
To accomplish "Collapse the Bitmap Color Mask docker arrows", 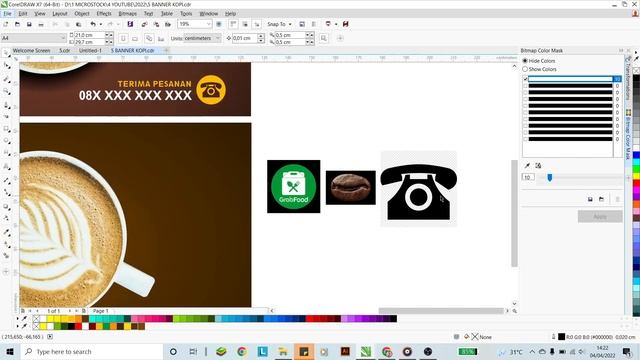I will (621, 51).
